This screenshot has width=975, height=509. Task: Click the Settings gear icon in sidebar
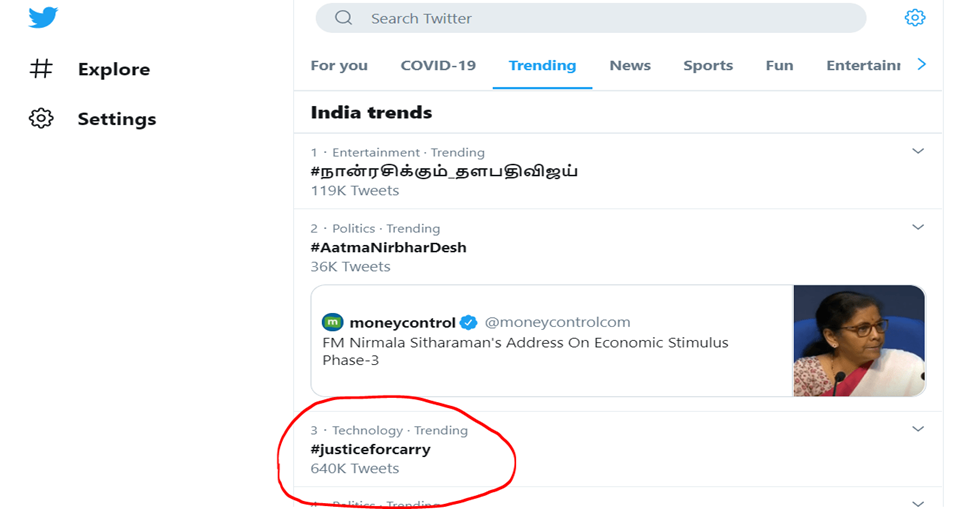(x=41, y=118)
